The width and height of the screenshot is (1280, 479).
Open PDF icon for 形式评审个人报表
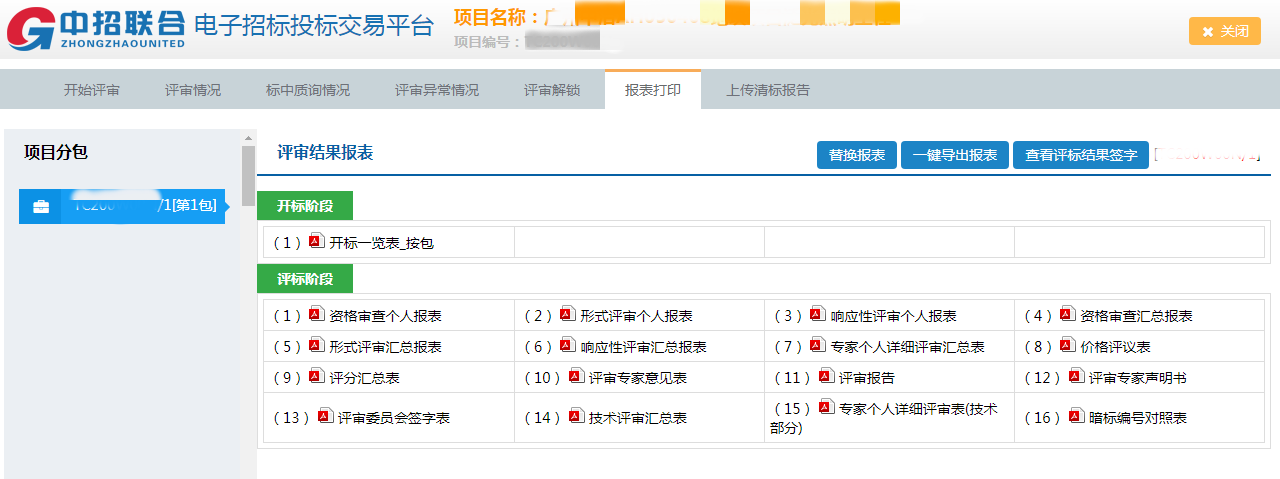(x=568, y=314)
